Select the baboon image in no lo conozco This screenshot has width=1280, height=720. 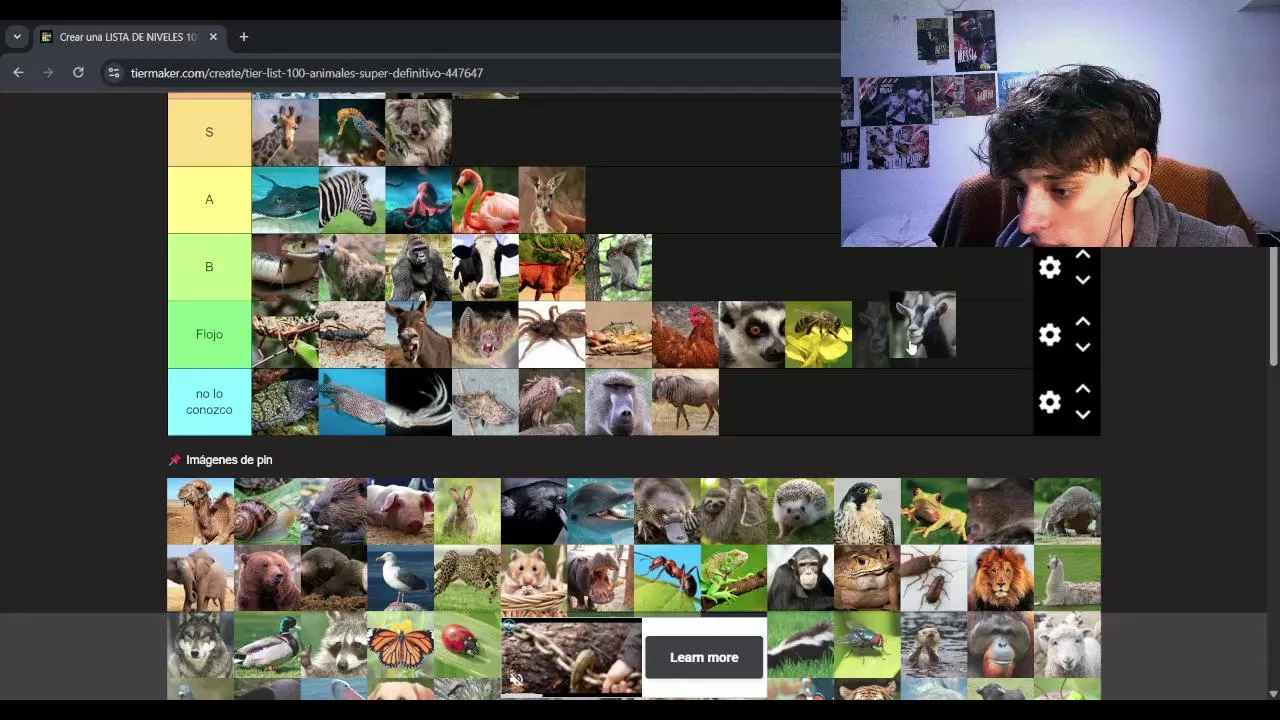(618, 402)
